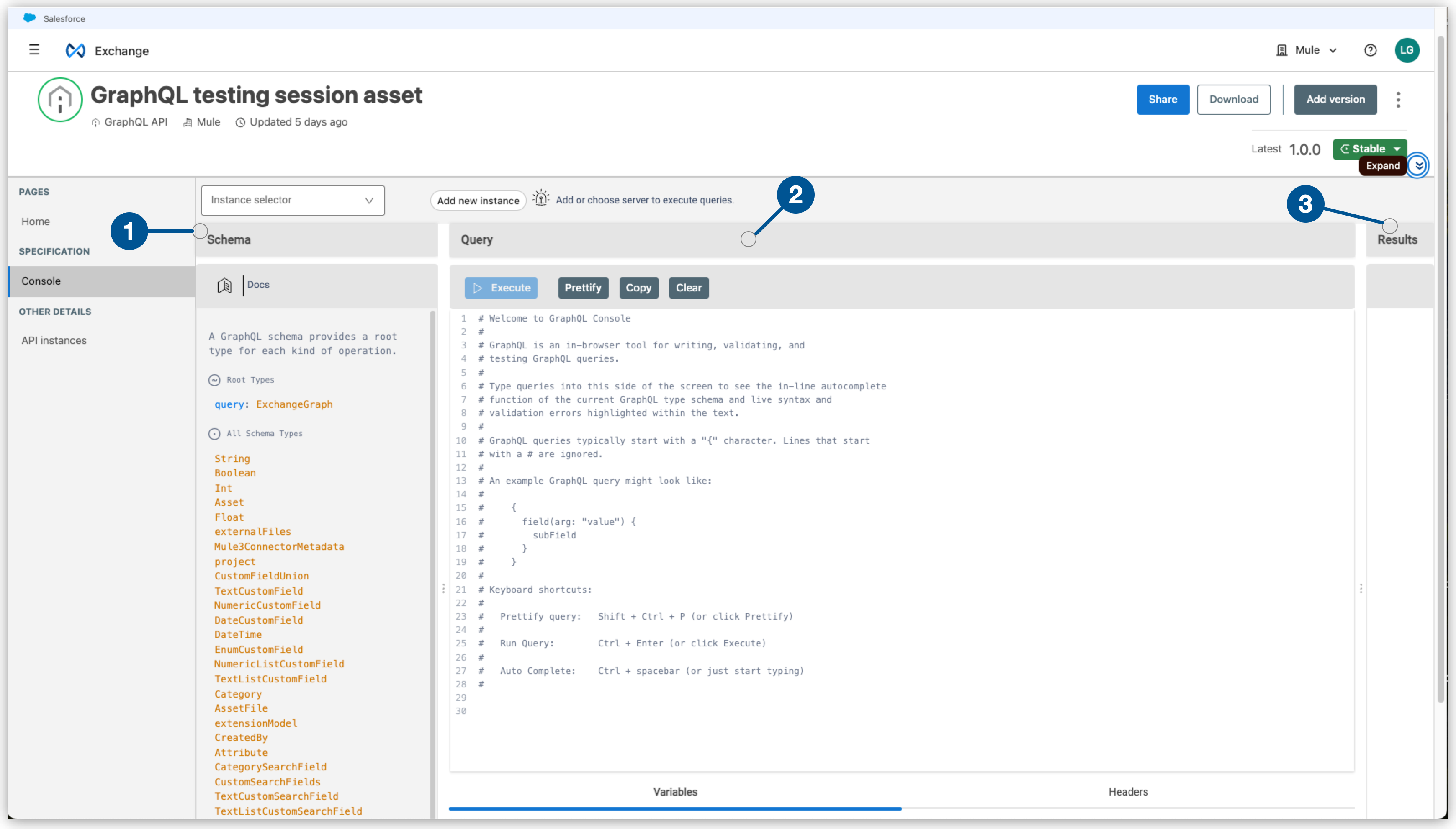The width and height of the screenshot is (1456, 829).
Task: Prettify the current query
Action: (x=583, y=288)
